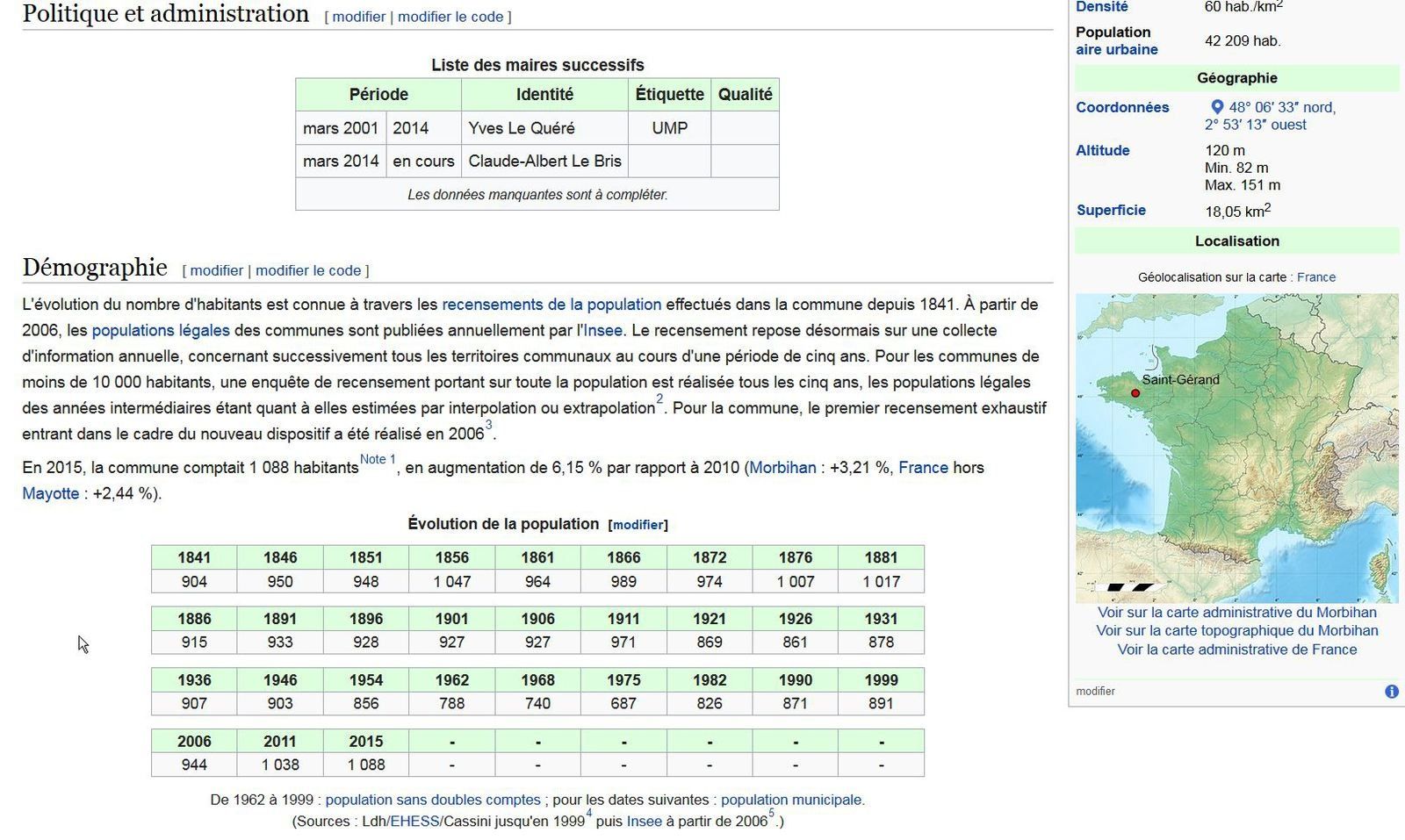Click year header '1999'

coord(881,680)
